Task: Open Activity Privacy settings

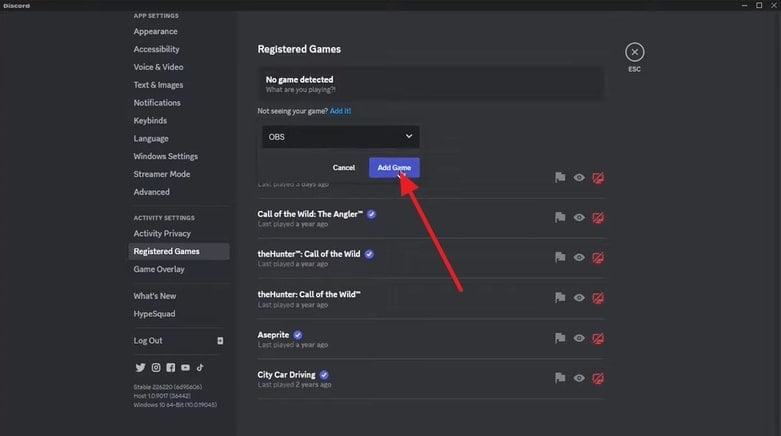Action: point(162,233)
